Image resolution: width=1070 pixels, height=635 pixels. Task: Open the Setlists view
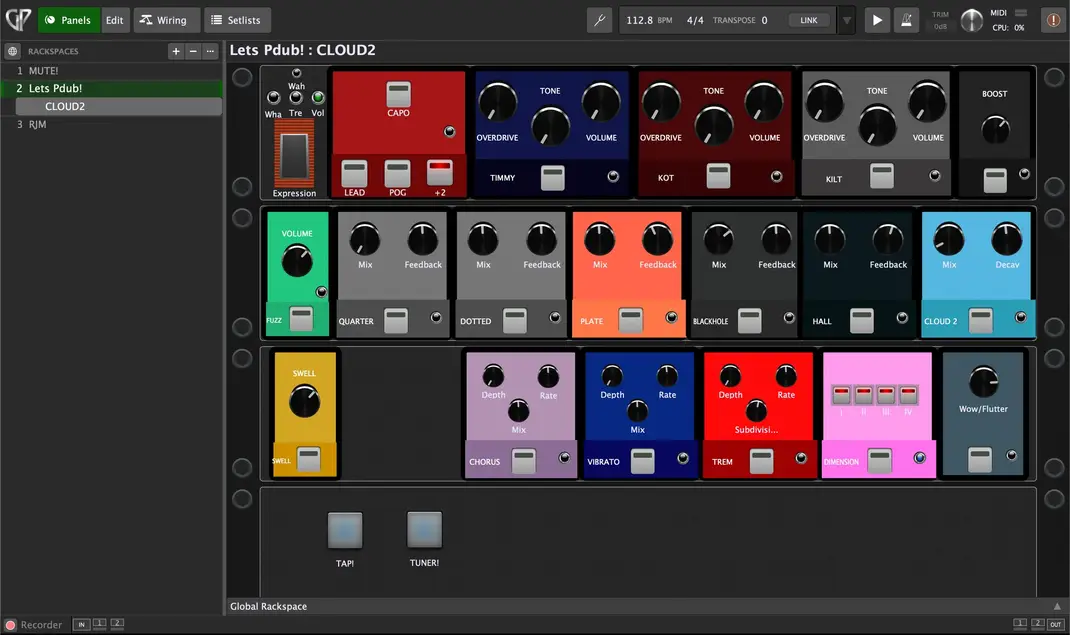tap(237, 20)
